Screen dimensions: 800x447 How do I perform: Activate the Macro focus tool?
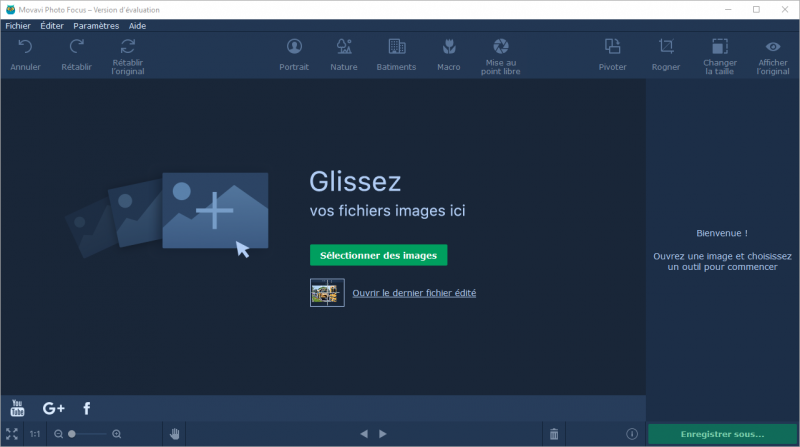[x=448, y=47]
